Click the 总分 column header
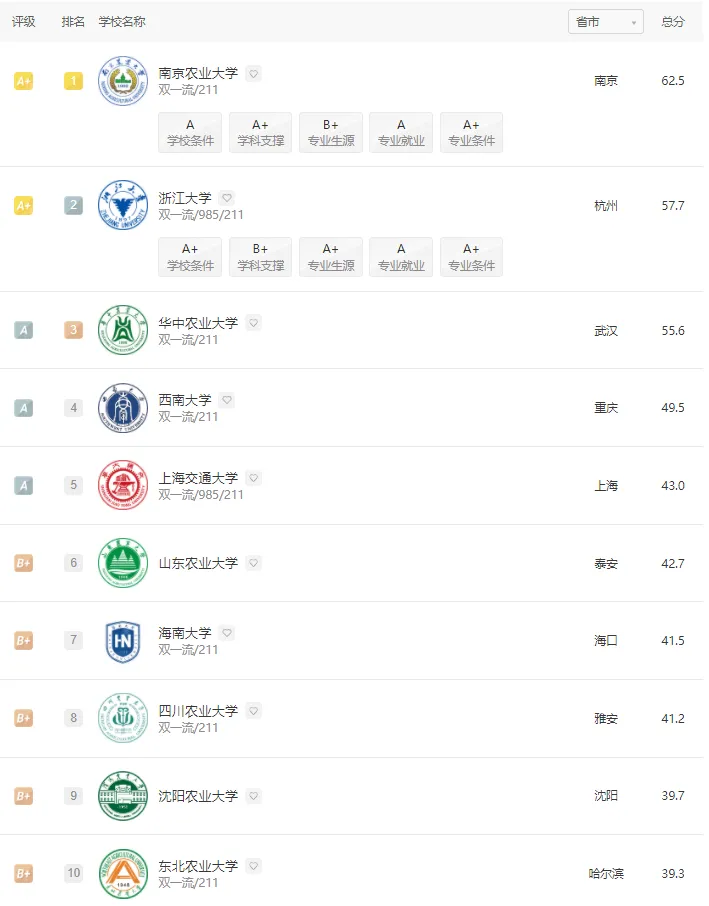The height and width of the screenshot is (906, 709). pos(673,22)
